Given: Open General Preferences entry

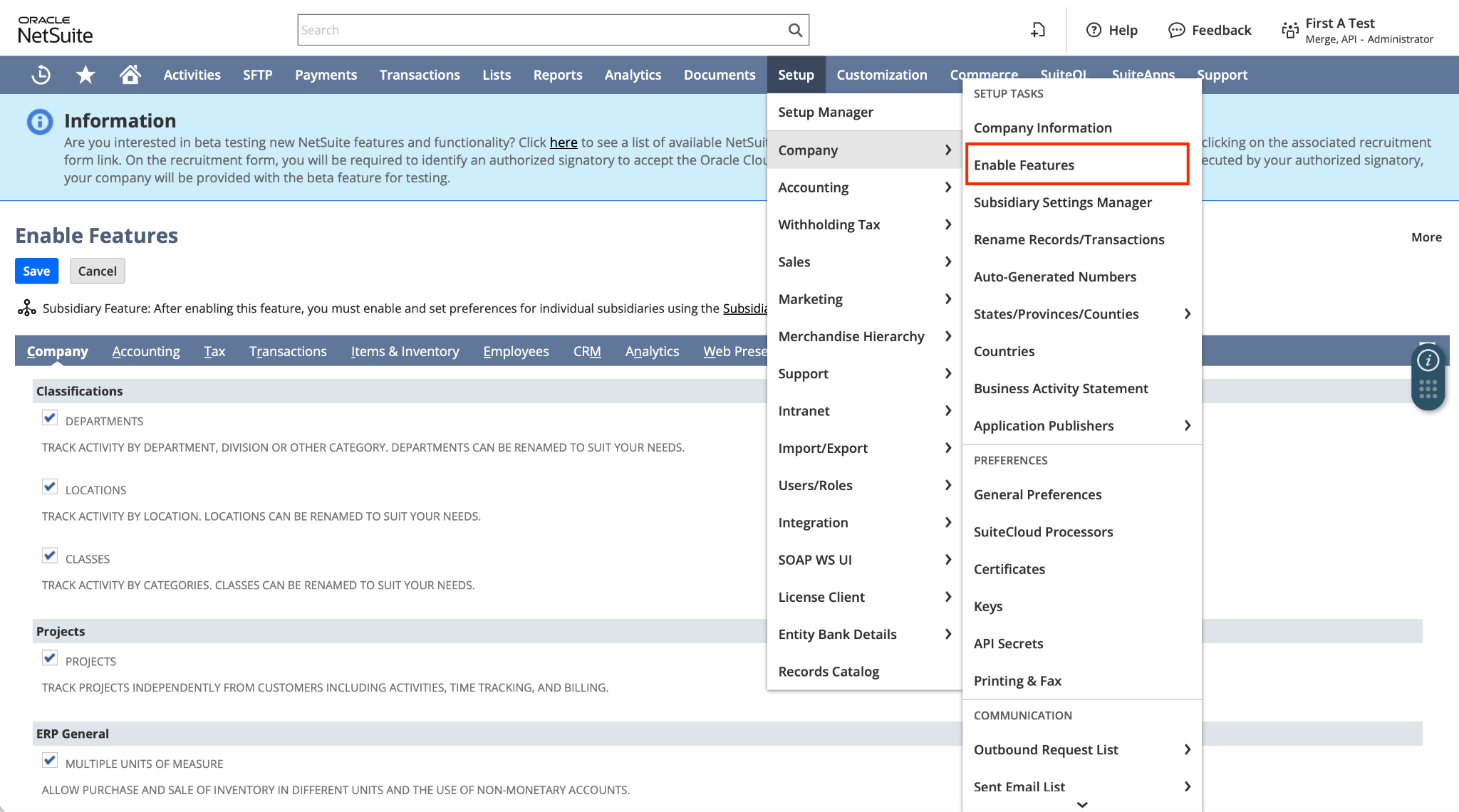Looking at the screenshot, I should pyautogui.click(x=1081, y=494).
